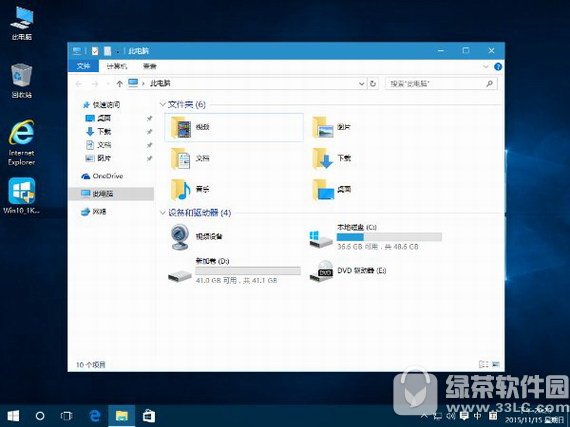Click the 此电脑 address bar breadcrumb
The image size is (570, 427).
click(x=160, y=84)
